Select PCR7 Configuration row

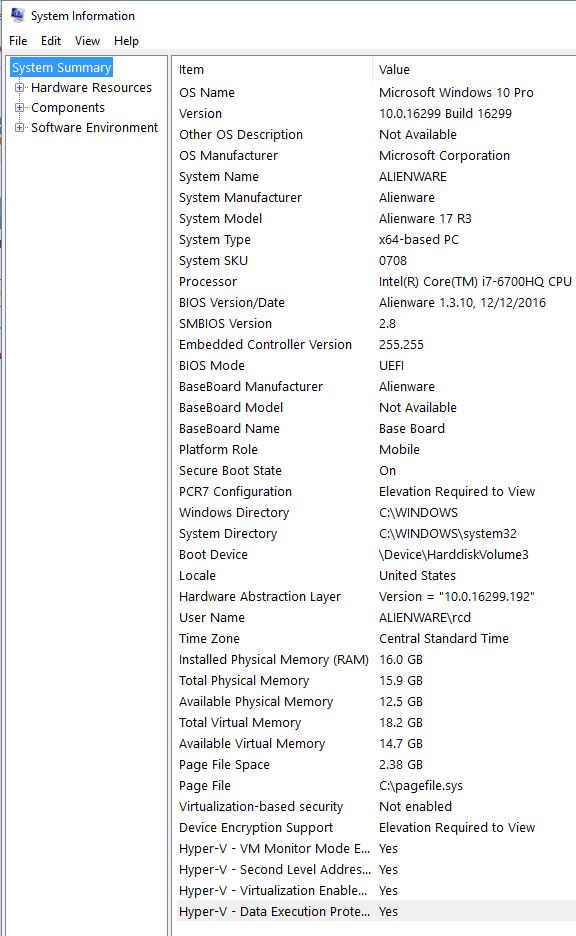point(374,492)
